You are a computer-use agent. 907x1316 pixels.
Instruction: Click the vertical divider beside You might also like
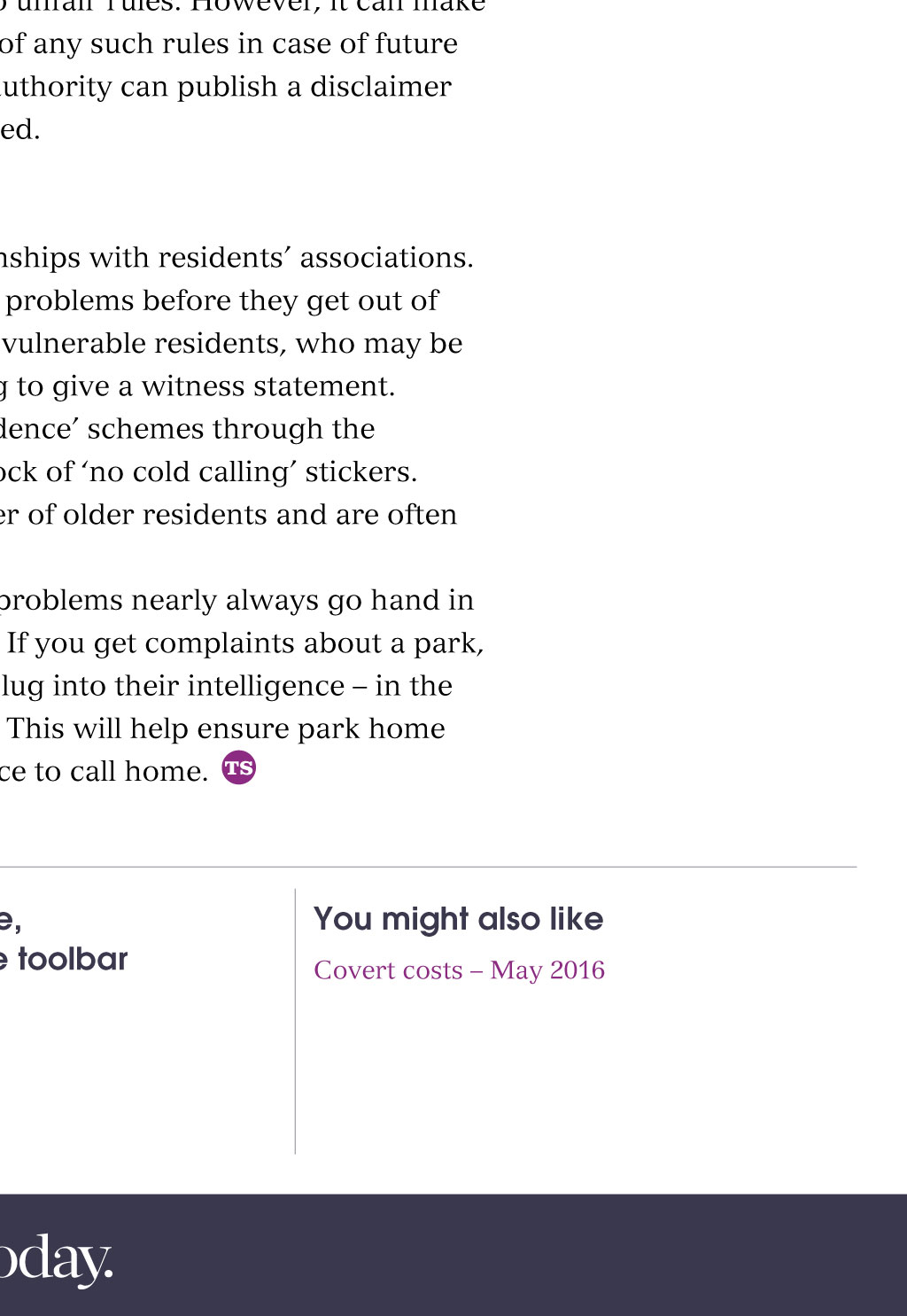(x=295, y=1021)
